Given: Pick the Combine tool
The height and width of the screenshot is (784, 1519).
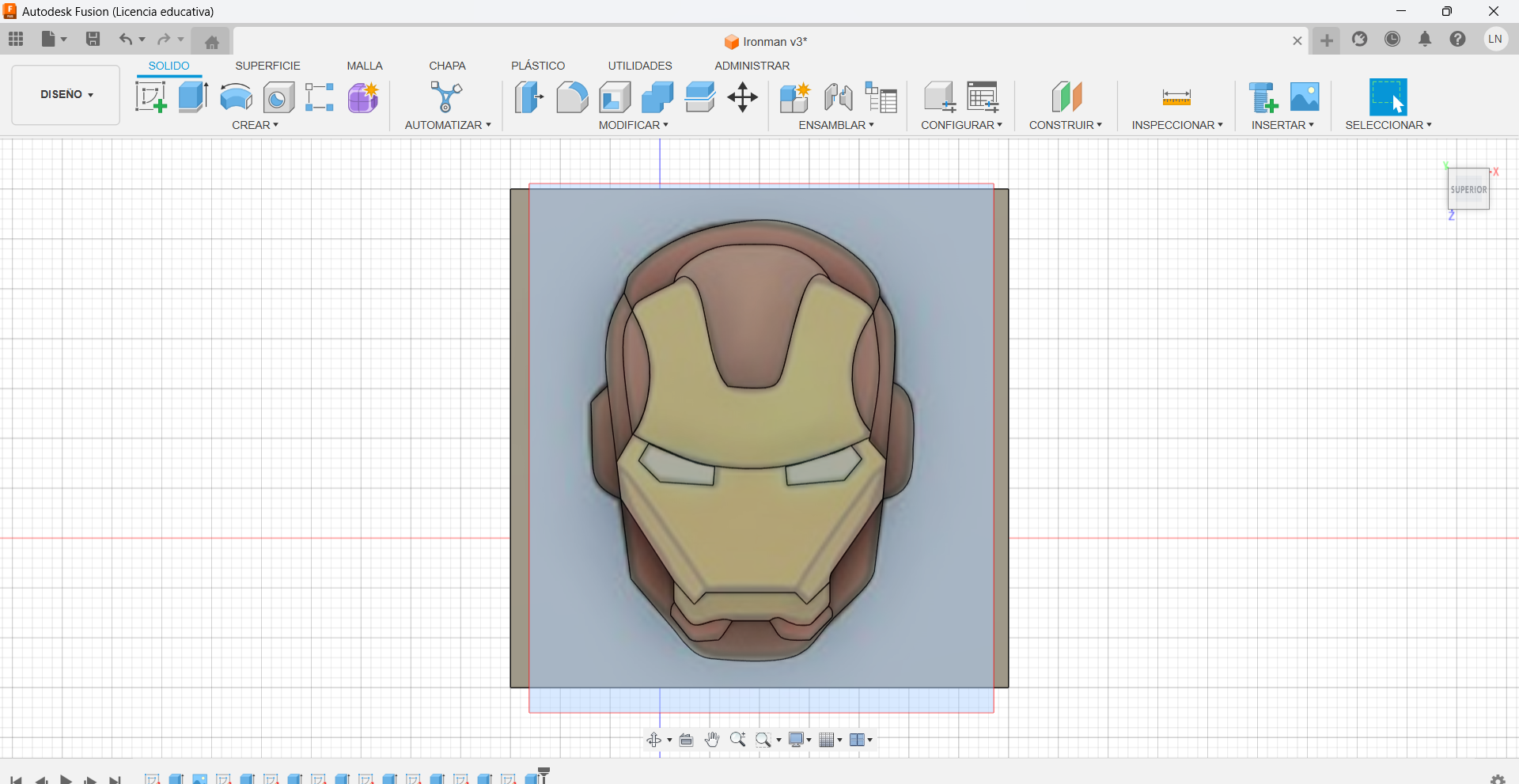Looking at the screenshot, I should pos(657,97).
